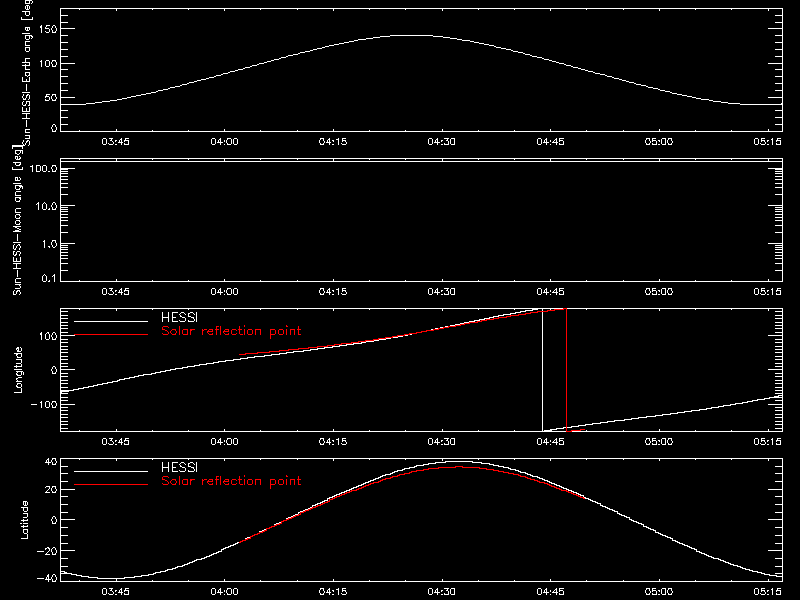Viewport: 800px width, 600px height.
Task: Select Solar reflection point legend in Longitude panel
Action: pyautogui.click(x=231, y=331)
